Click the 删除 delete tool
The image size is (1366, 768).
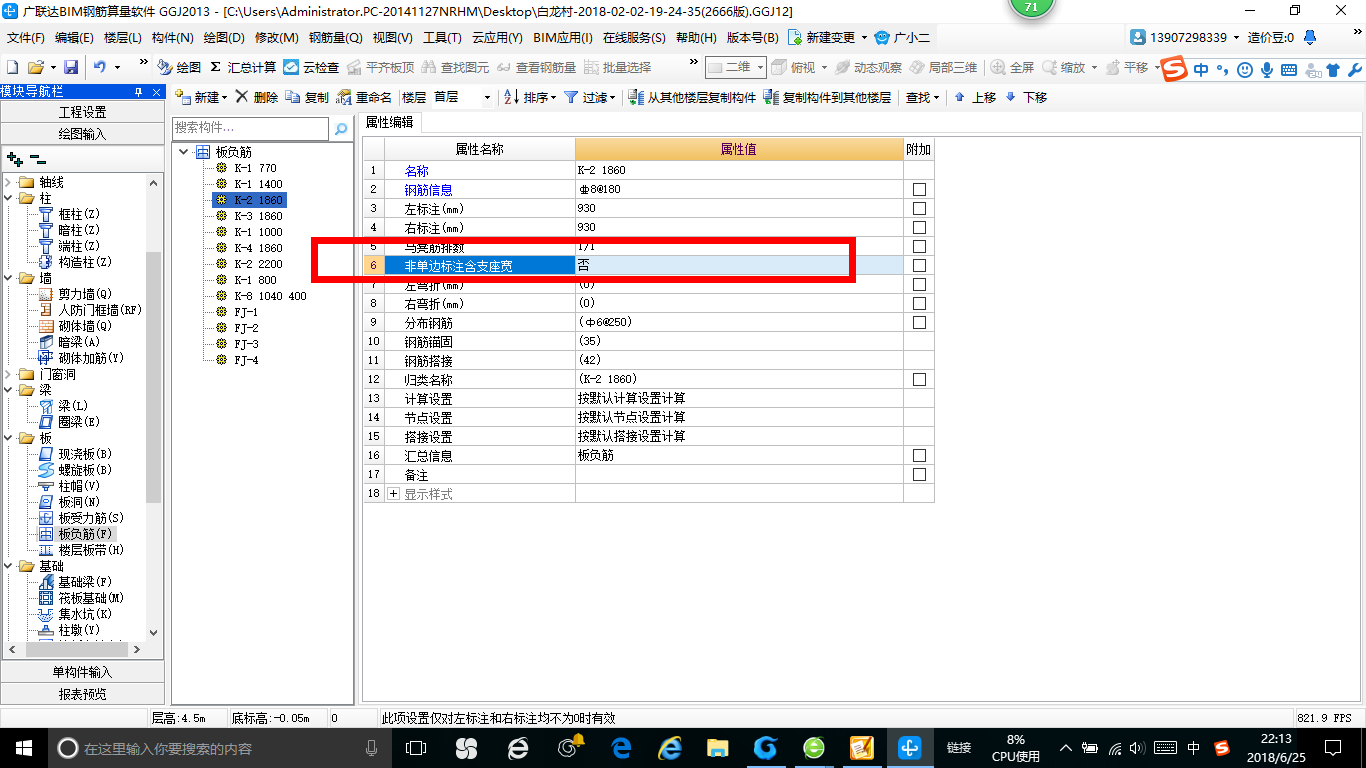click(257, 97)
